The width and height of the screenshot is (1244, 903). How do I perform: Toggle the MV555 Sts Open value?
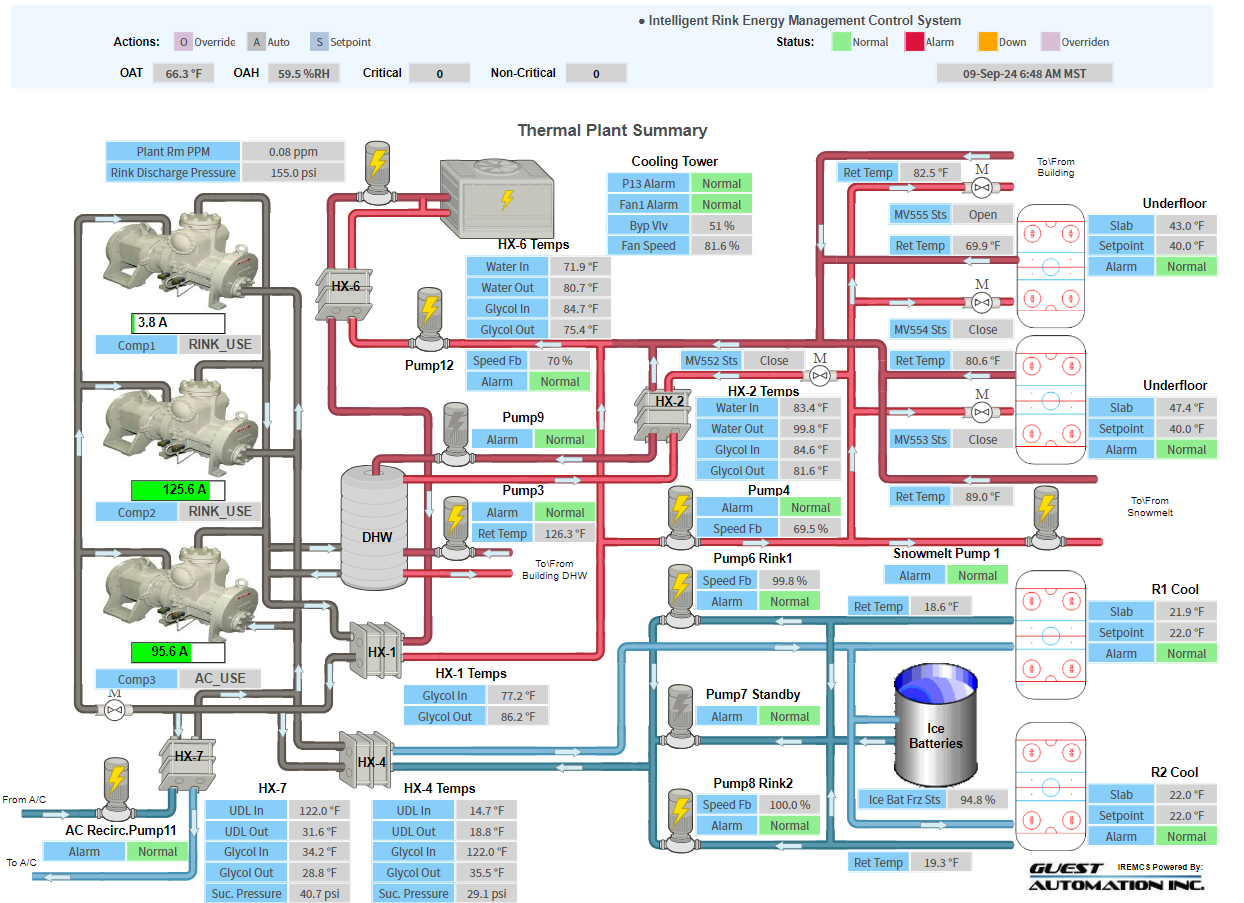[982, 215]
